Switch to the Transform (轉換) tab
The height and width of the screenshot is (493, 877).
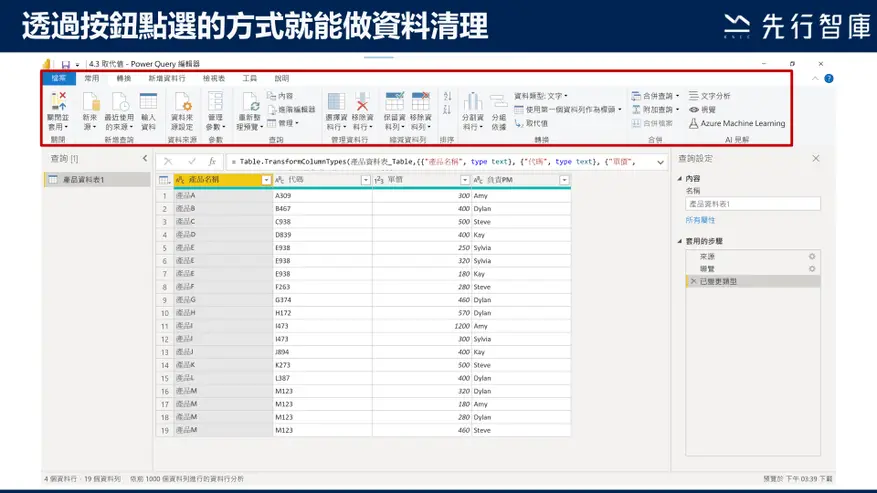point(124,79)
